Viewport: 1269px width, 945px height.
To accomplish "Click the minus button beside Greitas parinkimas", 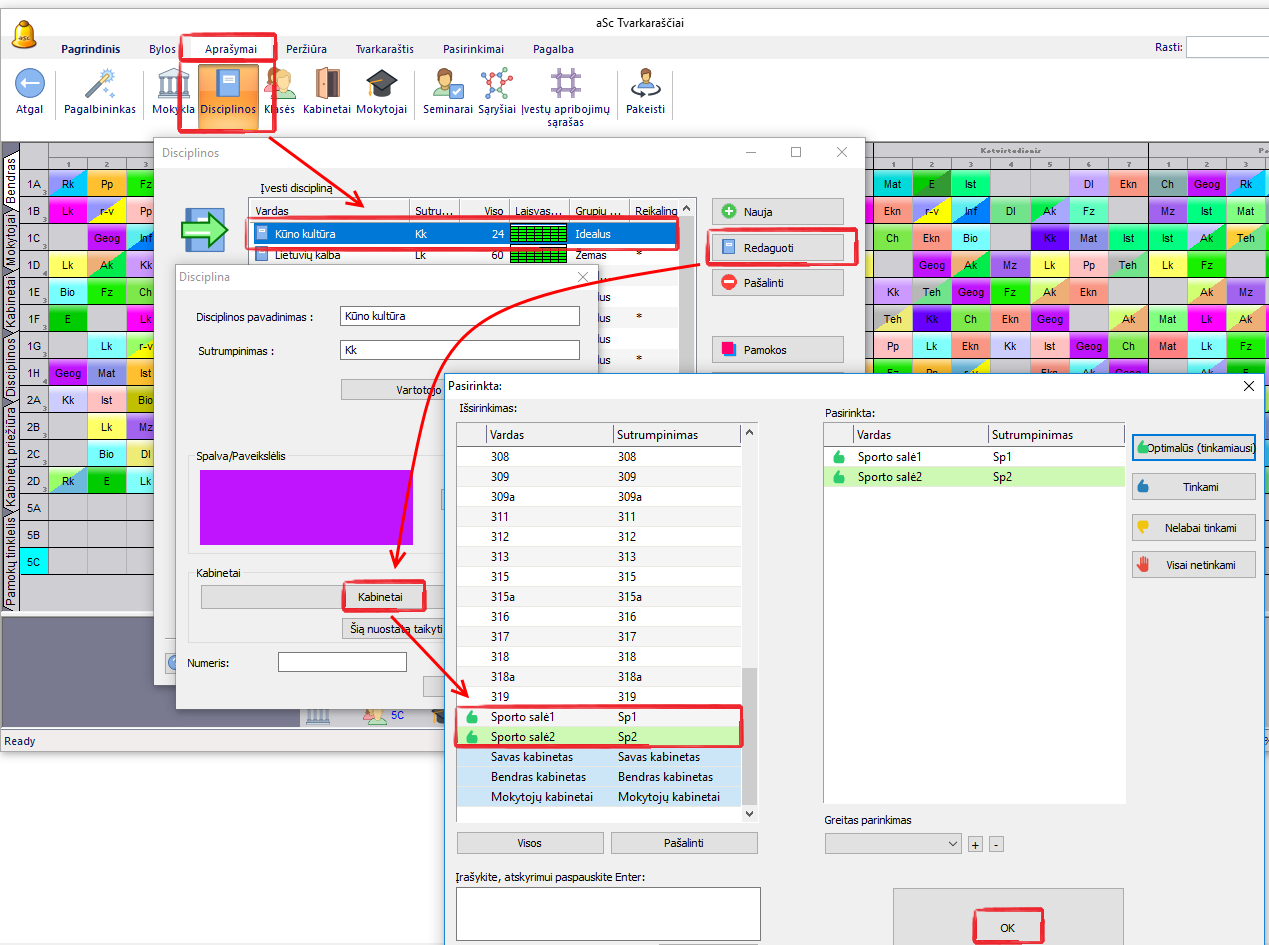I will pos(996,845).
